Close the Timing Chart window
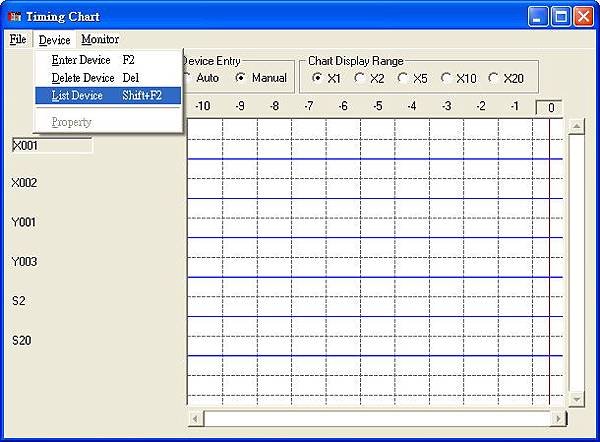Viewport: 600px width, 442px height. click(x=584, y=17)
